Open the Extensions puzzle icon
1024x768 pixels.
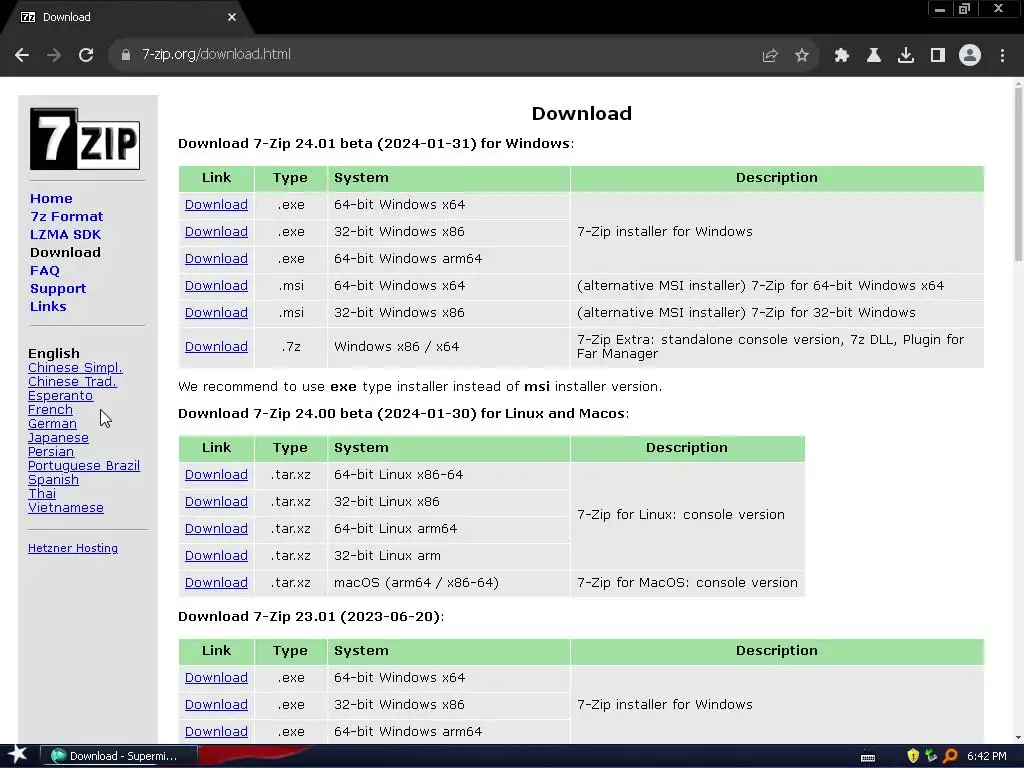click(x=842, y=56)
